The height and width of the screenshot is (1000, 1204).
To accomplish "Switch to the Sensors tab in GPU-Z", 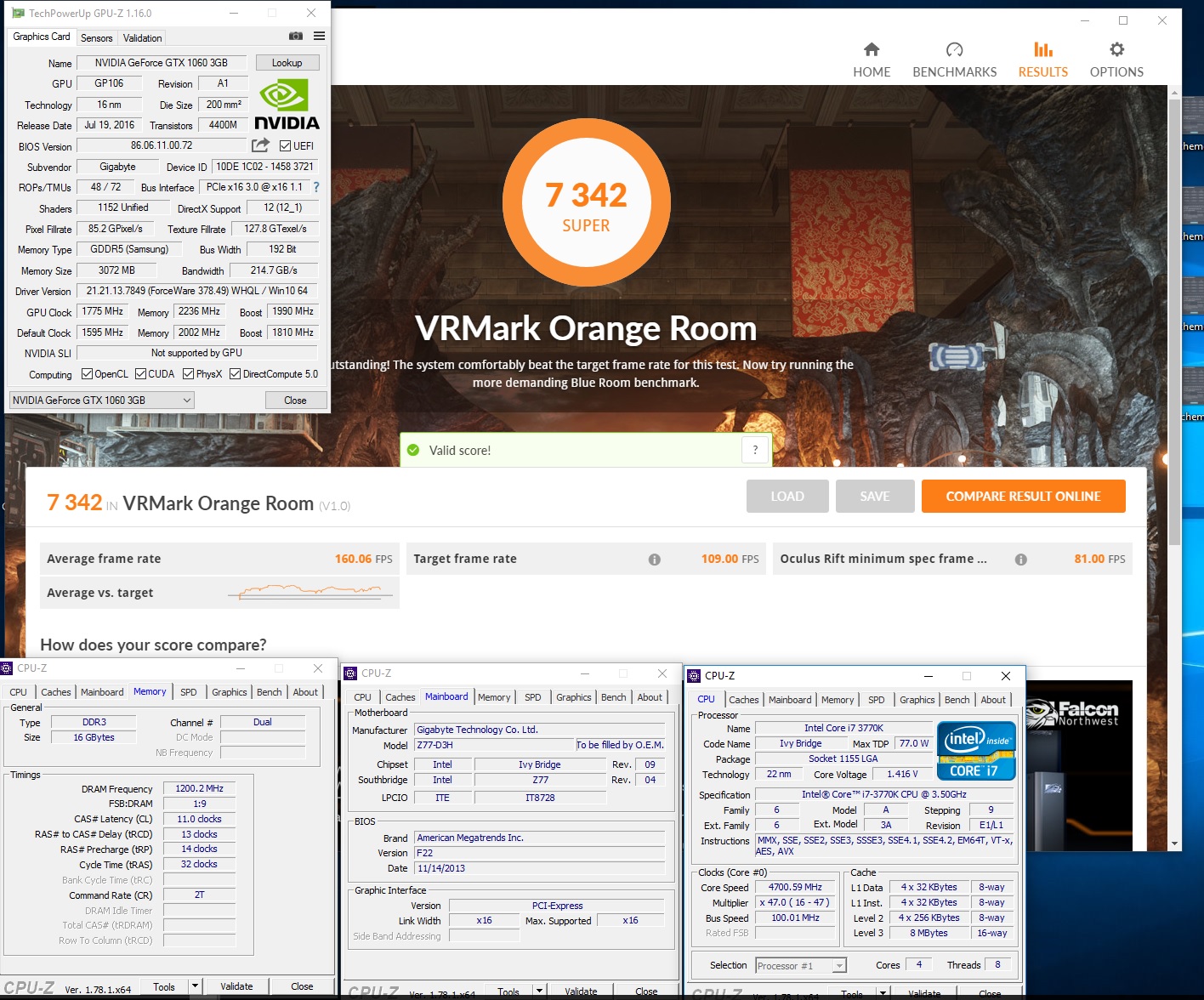I will (x=97, y=38).
